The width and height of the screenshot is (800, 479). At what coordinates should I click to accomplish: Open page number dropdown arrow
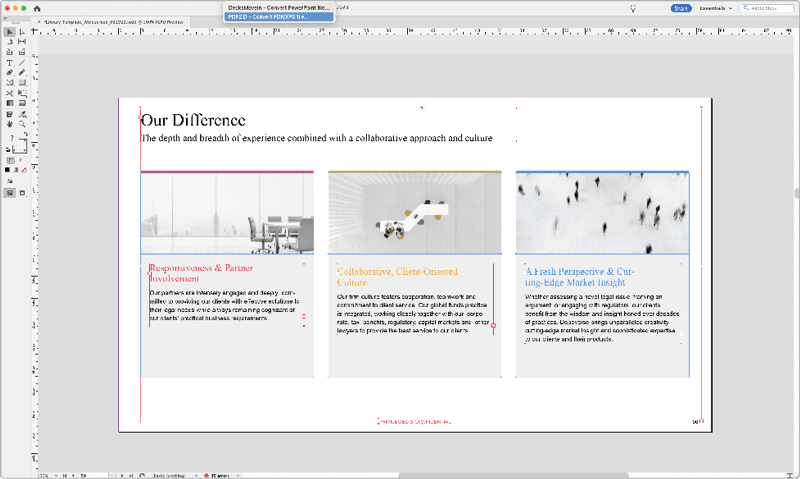click(112, 475)
